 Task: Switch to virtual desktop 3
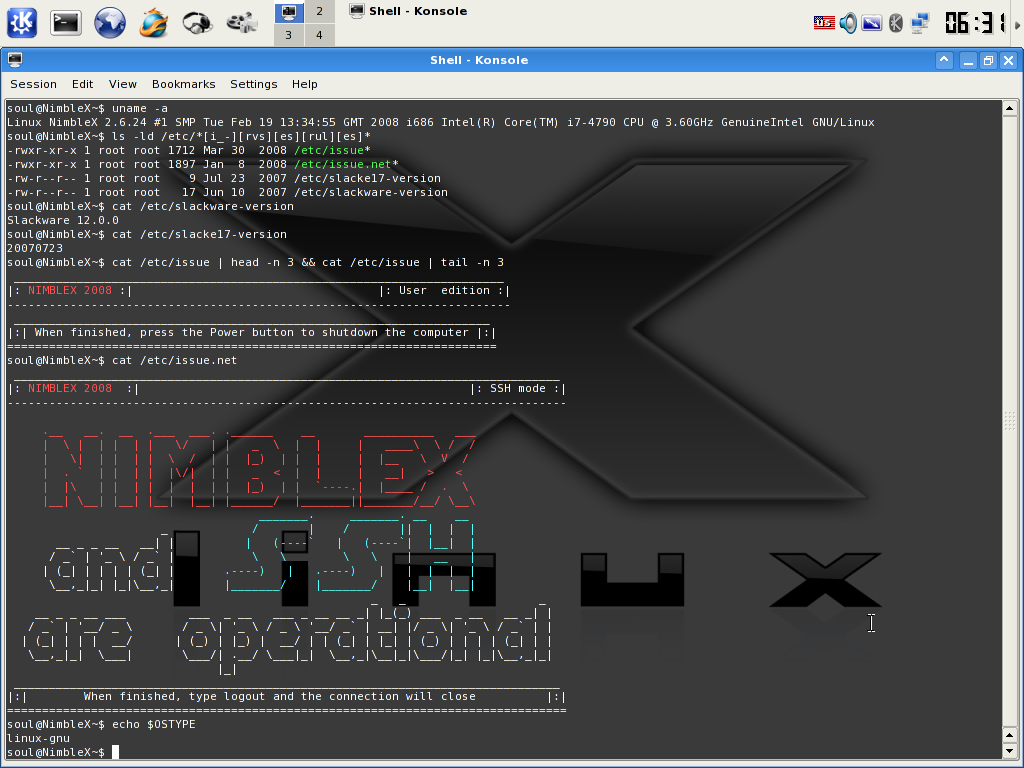click(x=289, y=35)
